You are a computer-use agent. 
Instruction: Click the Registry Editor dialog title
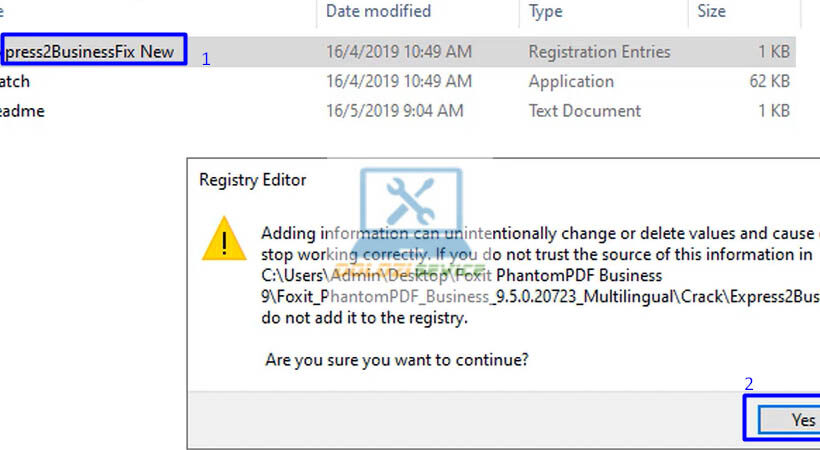[253, 180]
